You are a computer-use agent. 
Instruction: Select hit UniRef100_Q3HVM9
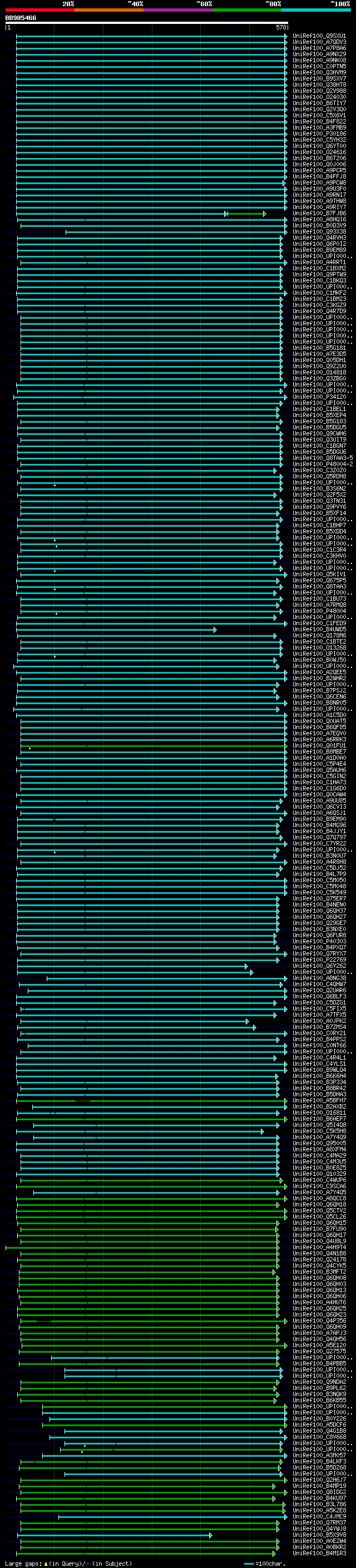pos(319,72)
